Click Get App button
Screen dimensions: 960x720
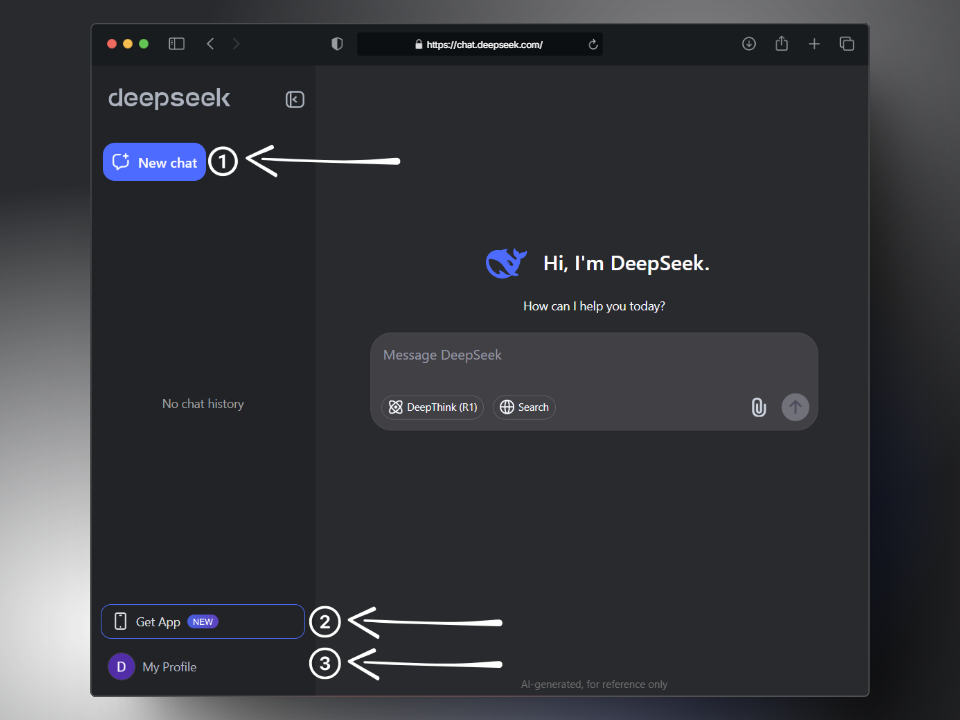coord(202,621)
